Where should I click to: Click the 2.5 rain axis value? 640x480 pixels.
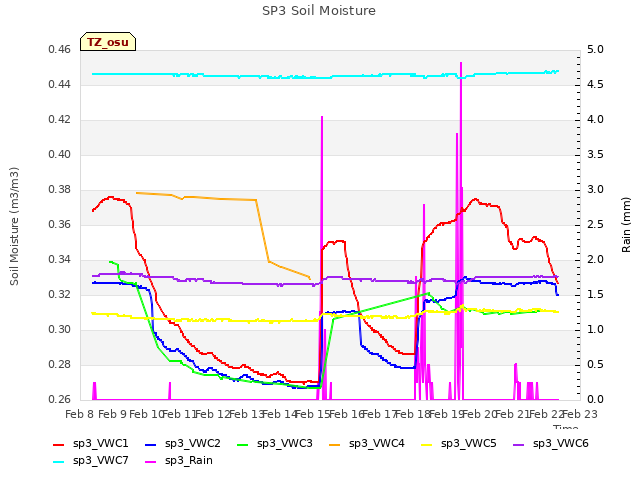595,224
